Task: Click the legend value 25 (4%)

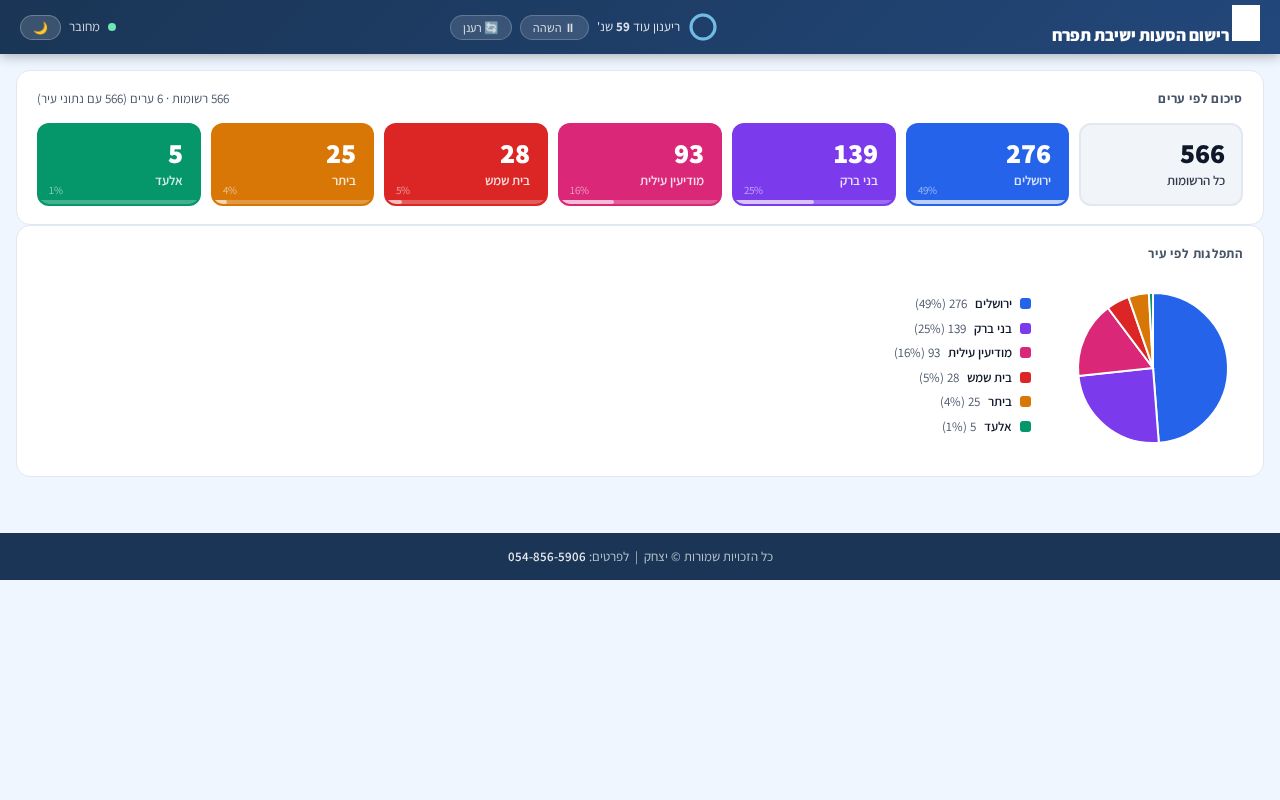Action: tap(960, 402)
